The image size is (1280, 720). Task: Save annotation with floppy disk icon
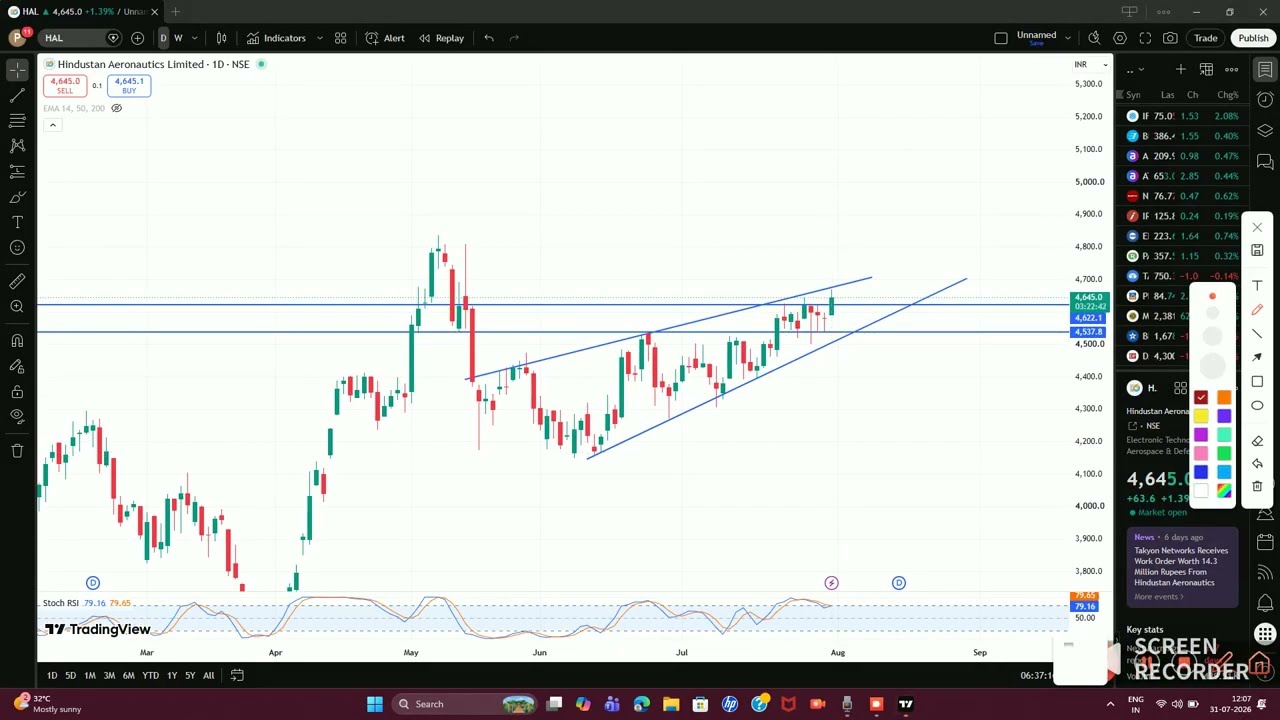1257,250
